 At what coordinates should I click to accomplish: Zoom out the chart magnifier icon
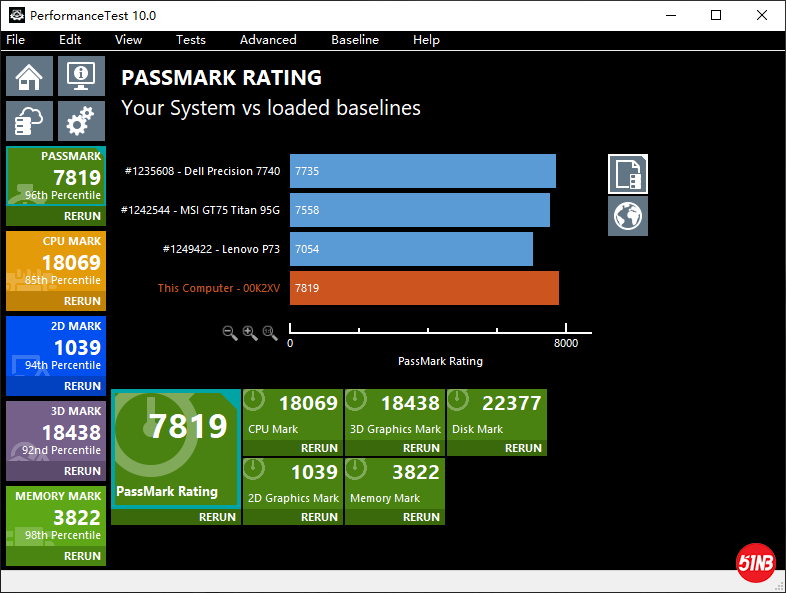[x=230, y=333]
